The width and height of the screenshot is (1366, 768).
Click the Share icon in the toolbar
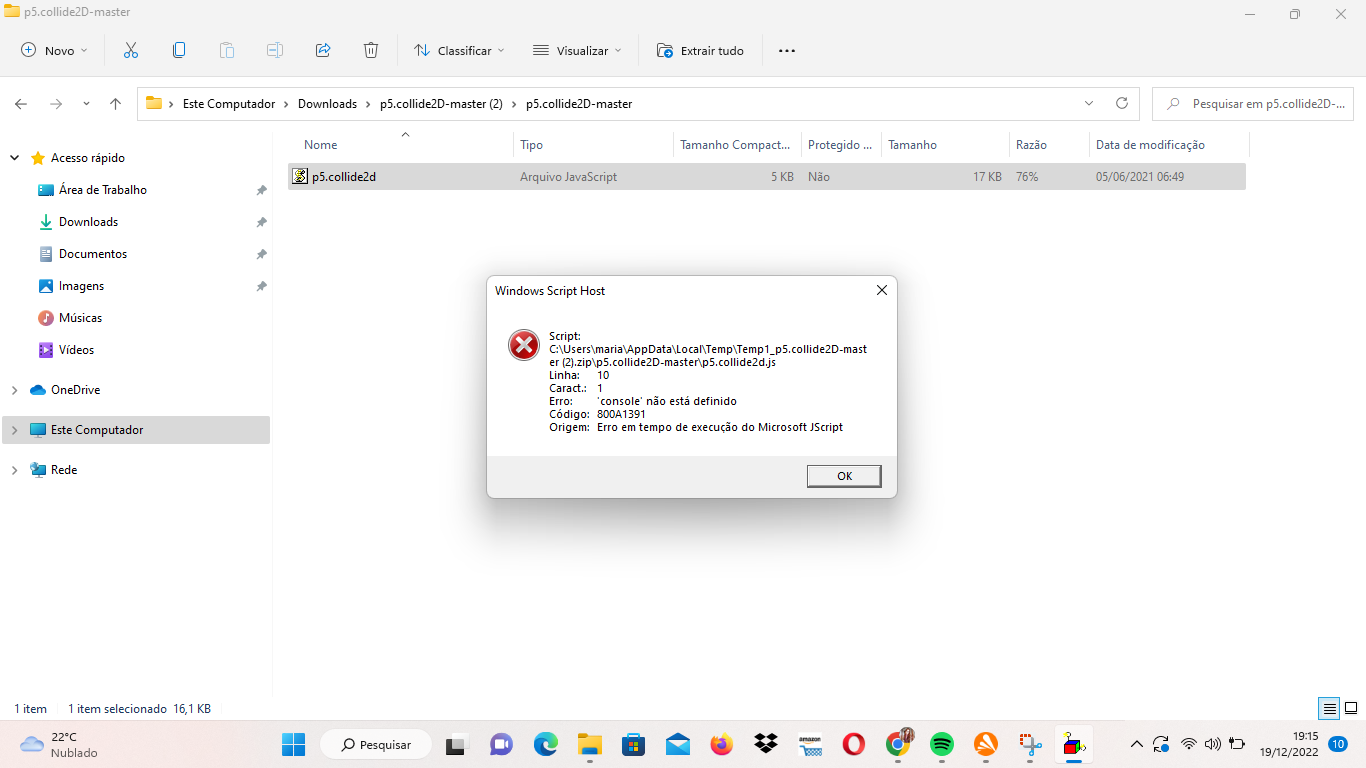coord(323,50)
